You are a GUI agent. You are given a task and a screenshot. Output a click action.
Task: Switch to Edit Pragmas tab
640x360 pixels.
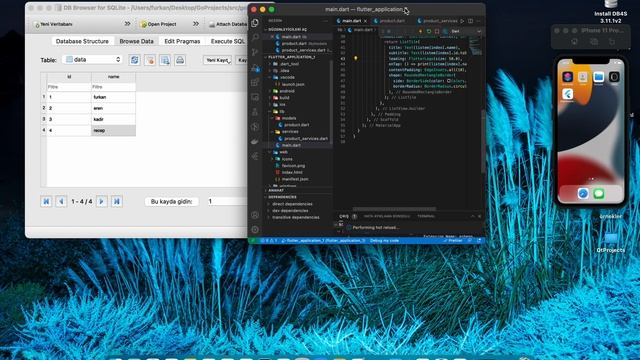(182, 41)
